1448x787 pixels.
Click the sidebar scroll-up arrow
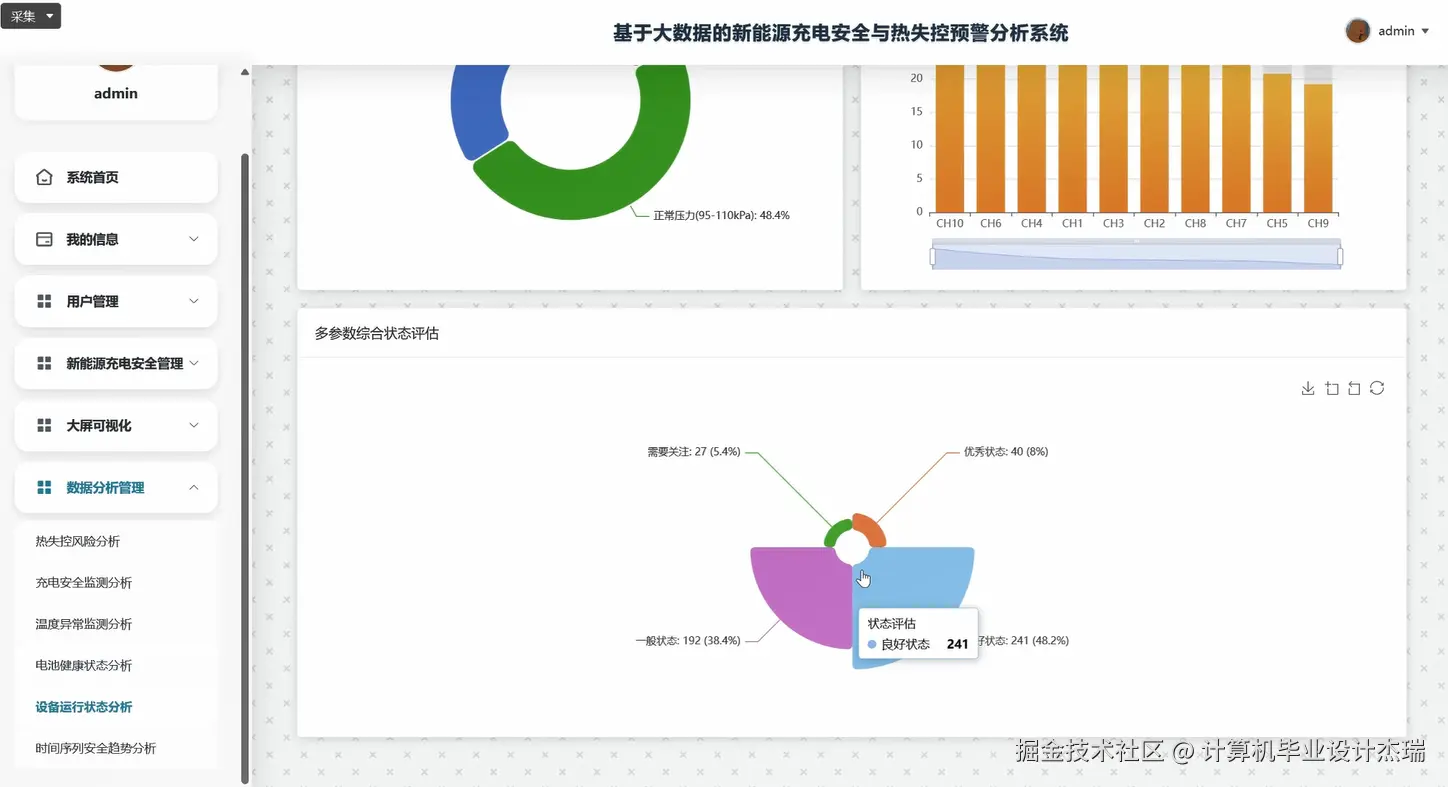[x=245, y=72]
